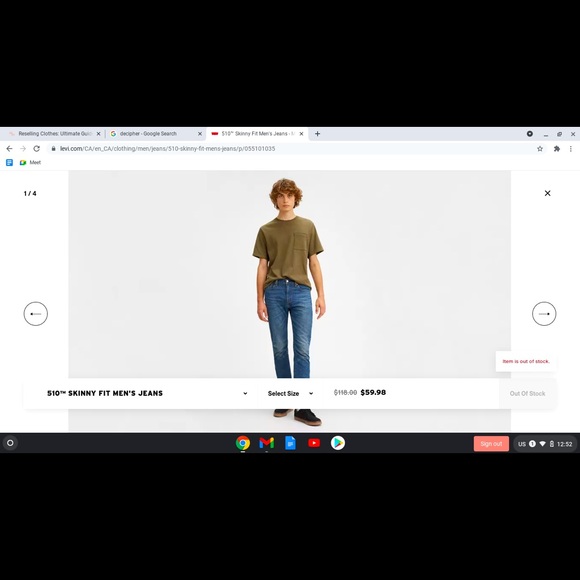Close the image gallery overlay with X
Image resolution: width=580 pixels, height=580 pixels.
pos(547,193)
